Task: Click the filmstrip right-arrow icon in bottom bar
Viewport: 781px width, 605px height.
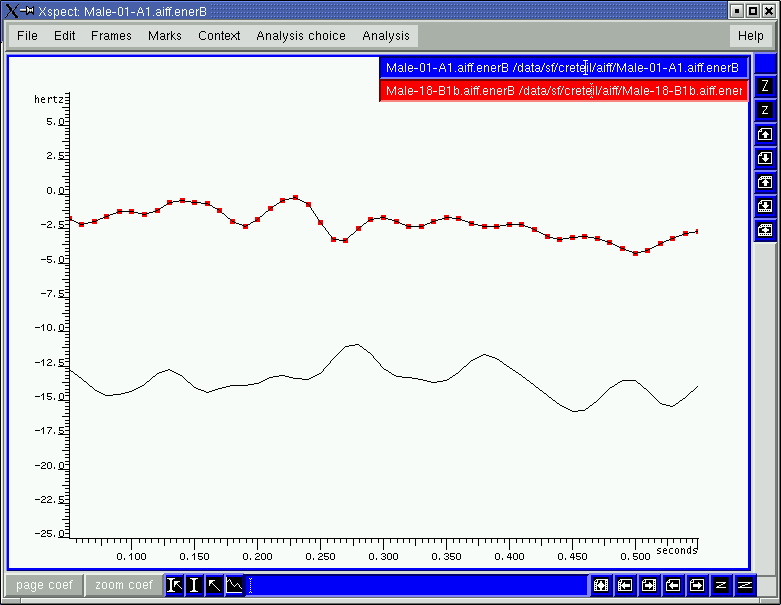Action: coord(649,585)
